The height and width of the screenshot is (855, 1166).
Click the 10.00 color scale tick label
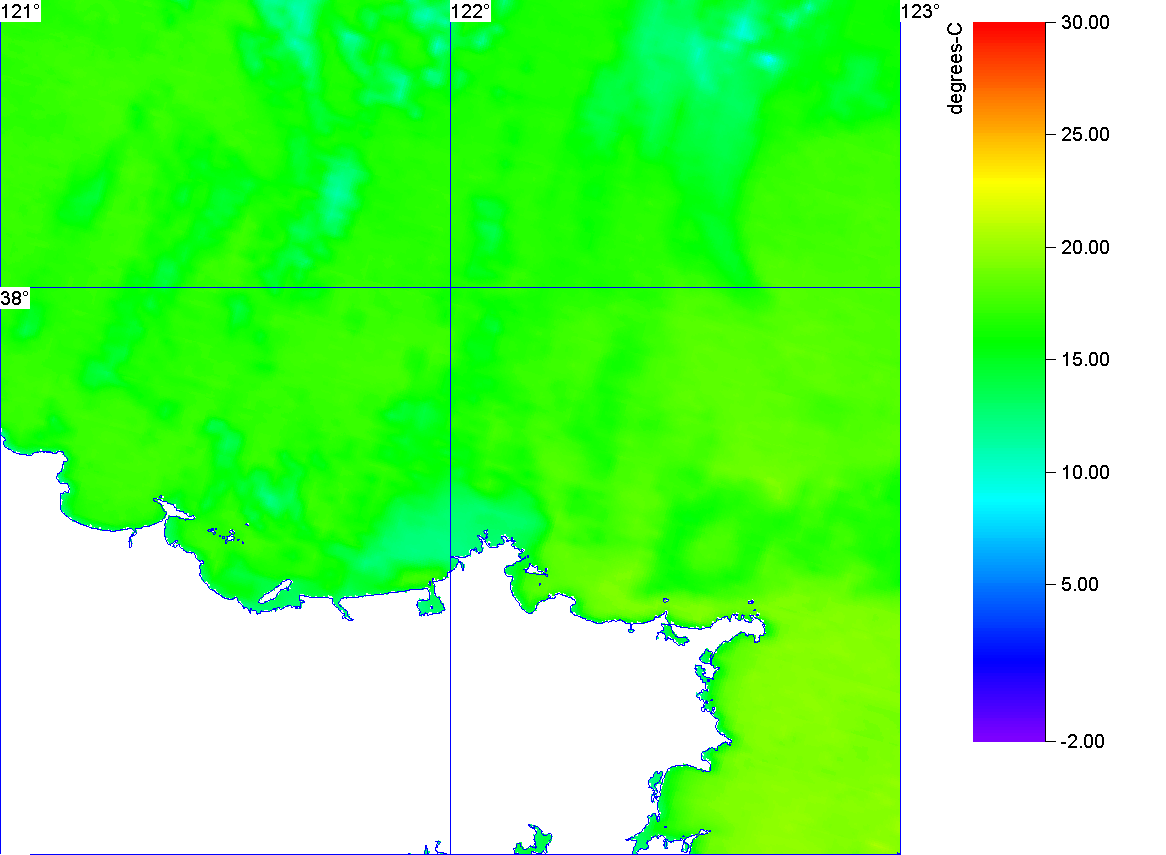[1085, 472]
